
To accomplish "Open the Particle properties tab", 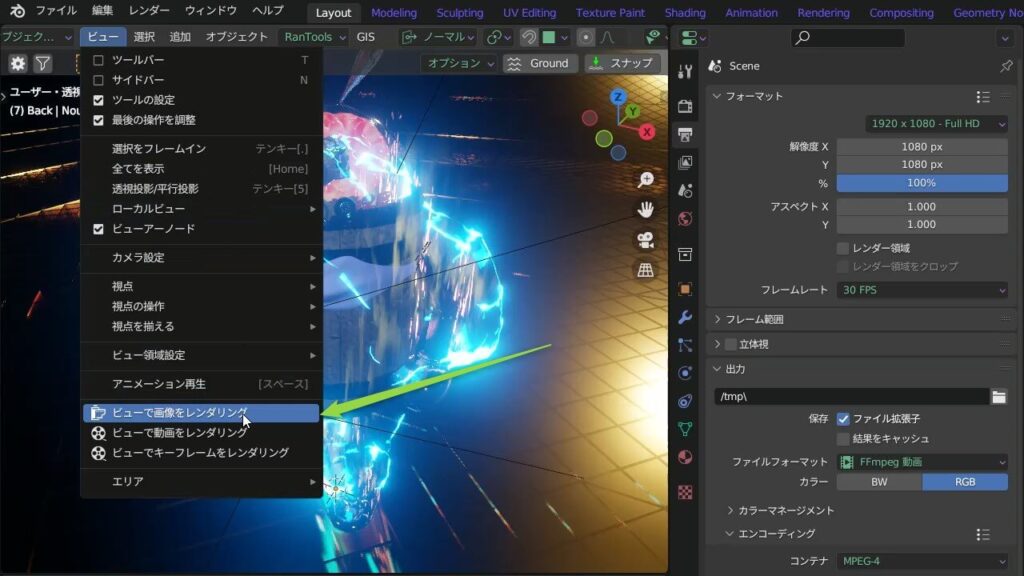I will 684,345.
